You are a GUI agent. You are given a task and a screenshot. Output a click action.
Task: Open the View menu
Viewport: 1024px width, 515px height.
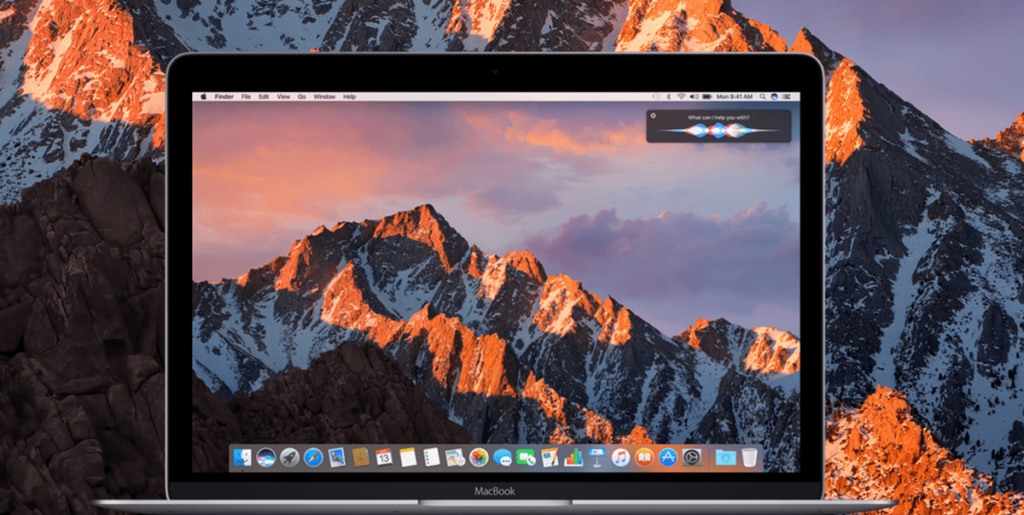tap(283, 97)
